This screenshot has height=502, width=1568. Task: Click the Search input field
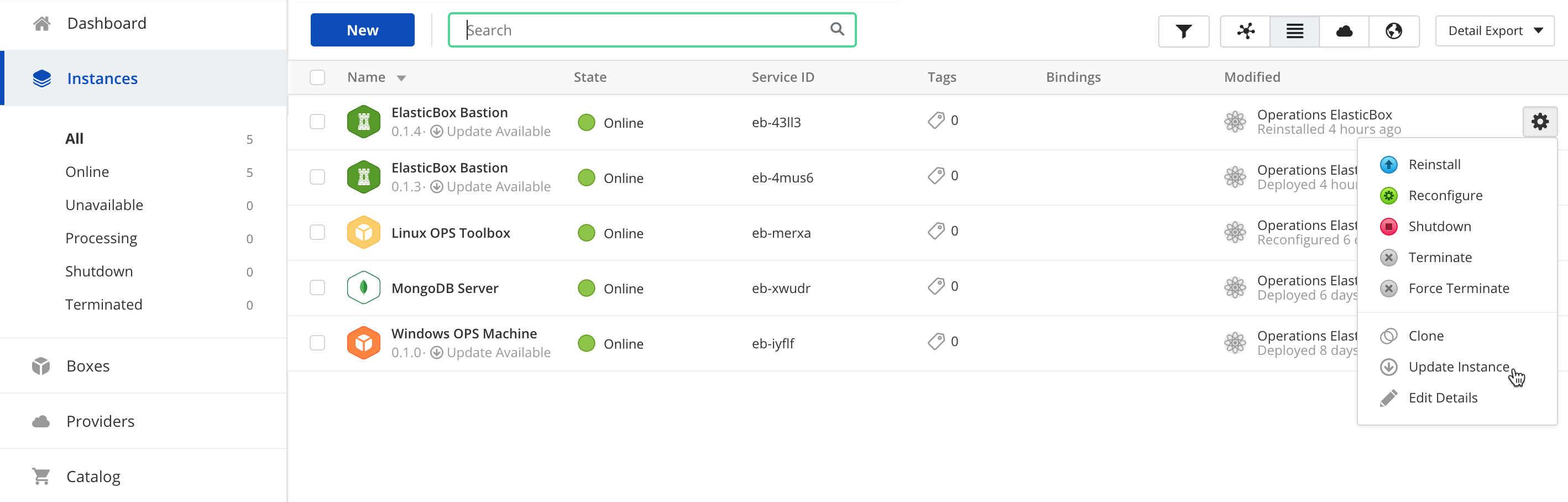[652, 30]
